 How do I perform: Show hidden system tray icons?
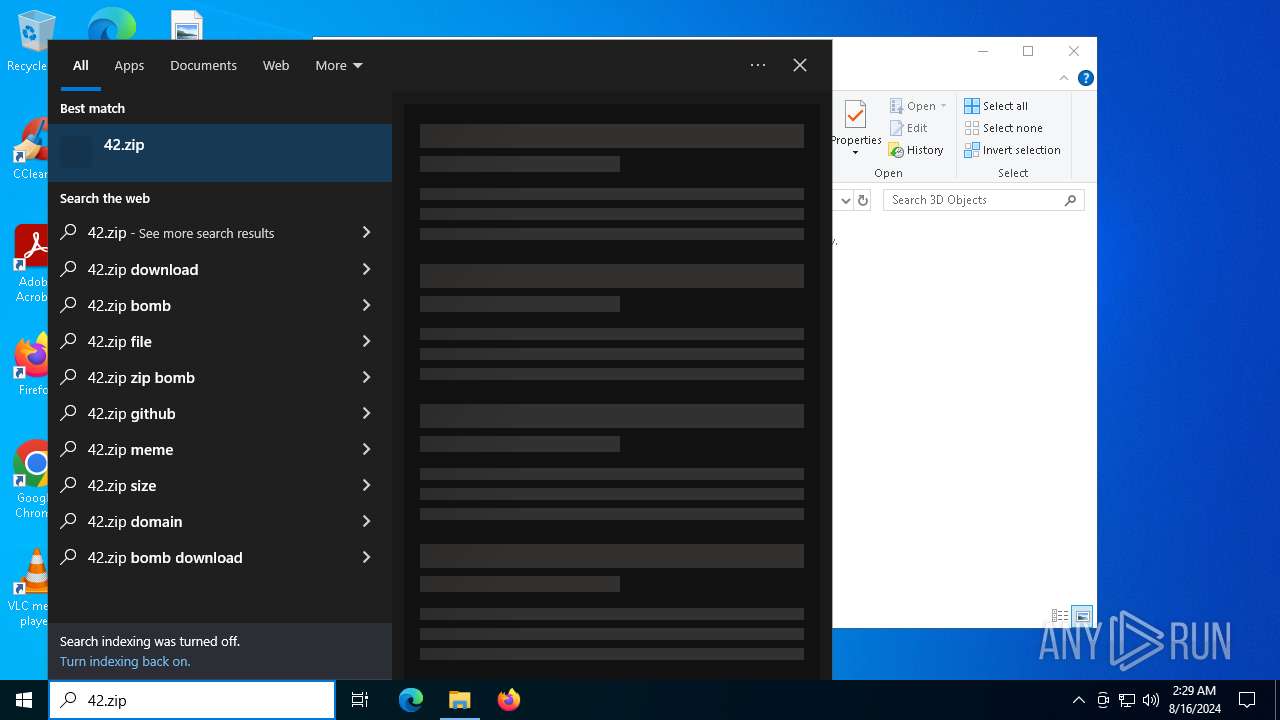[x=1078, y=700]
